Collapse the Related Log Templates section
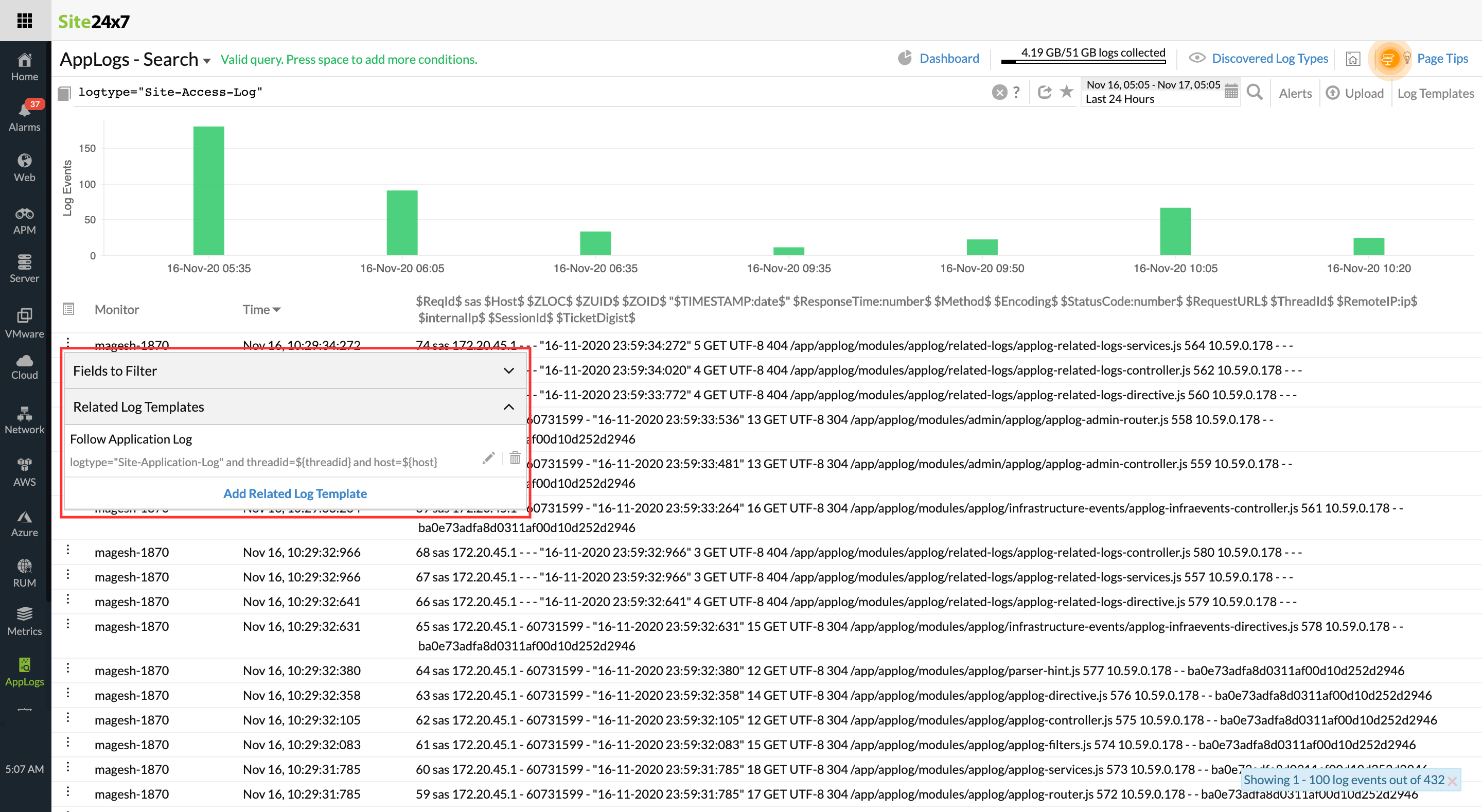This screenshot has height=812, width=1482. click(x=508, y=407)
